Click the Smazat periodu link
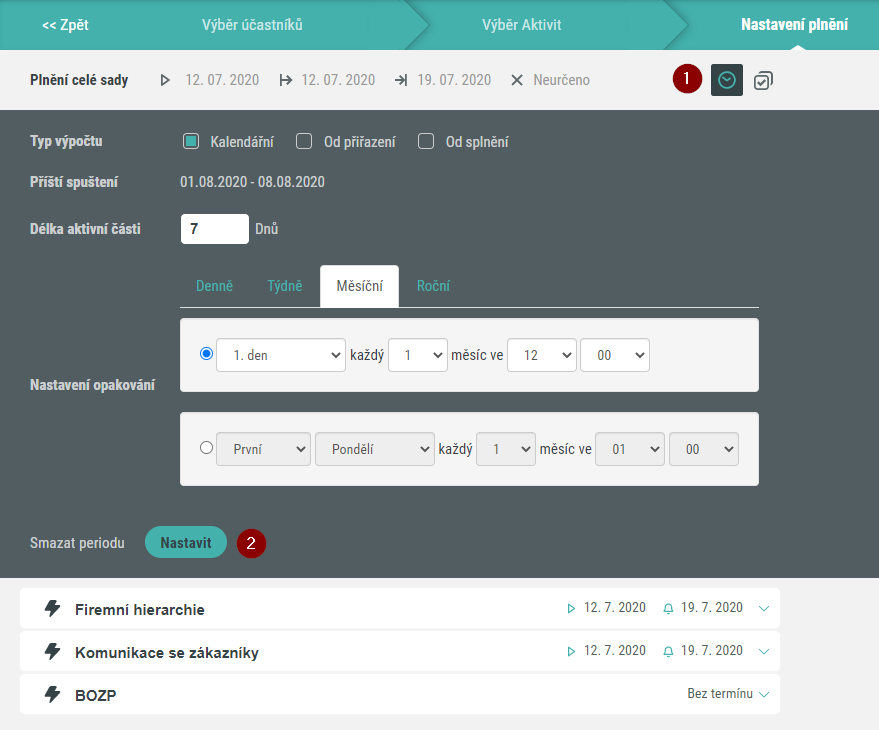This screenshot has width=879, height=730. [77, 543]
